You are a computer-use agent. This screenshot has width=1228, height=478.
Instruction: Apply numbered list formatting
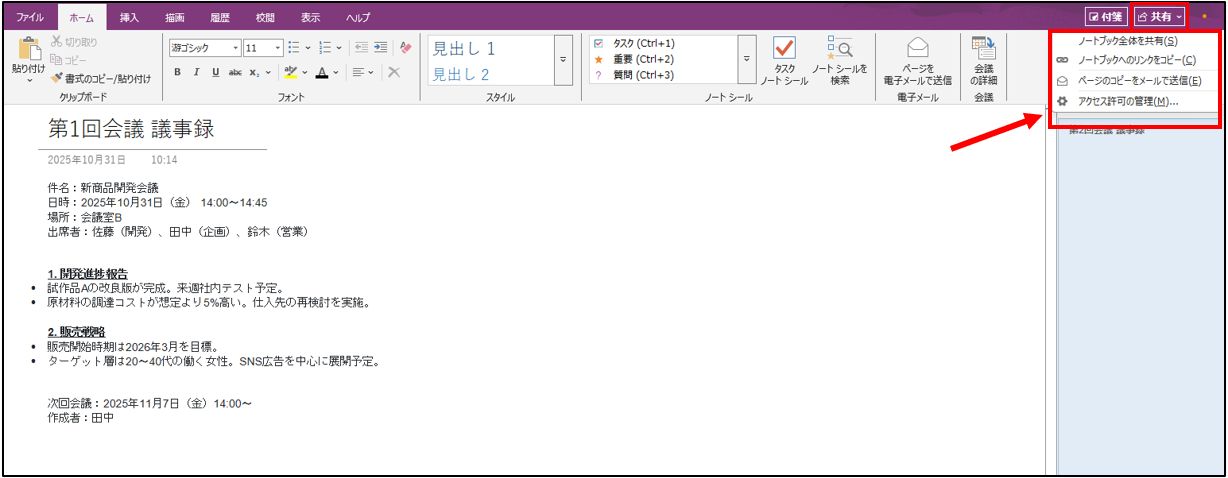click(326, 47)
